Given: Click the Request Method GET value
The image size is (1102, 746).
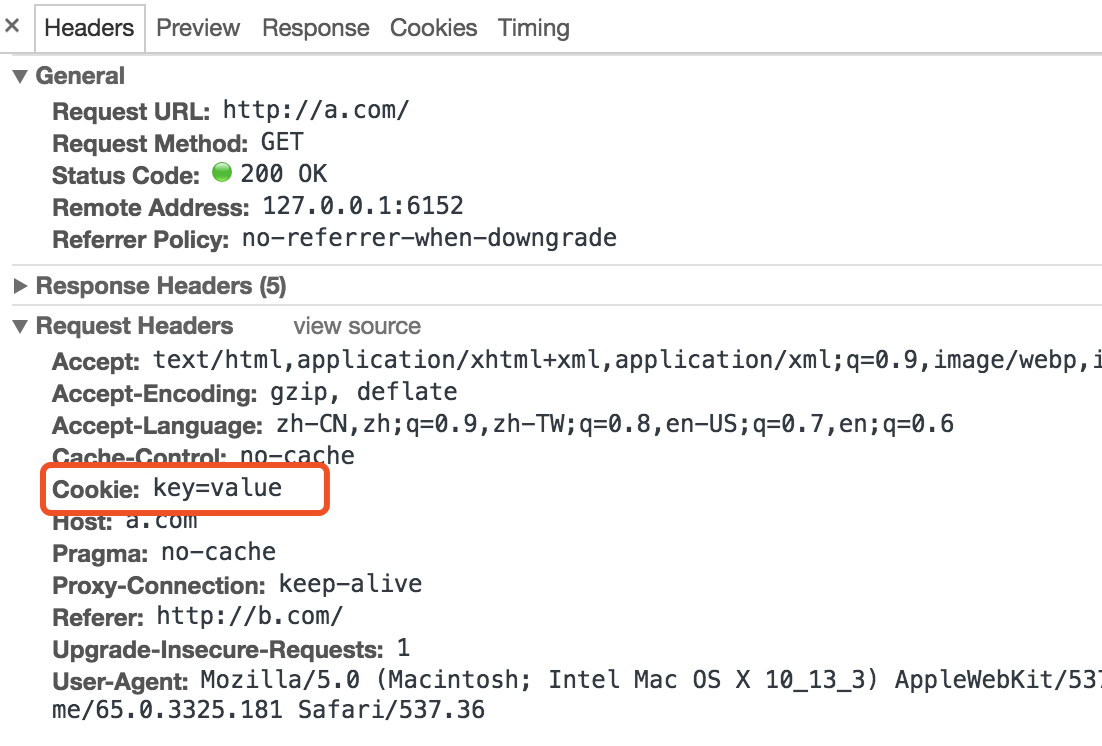Looking at the screenshot, I should click(x=282, y=142).
